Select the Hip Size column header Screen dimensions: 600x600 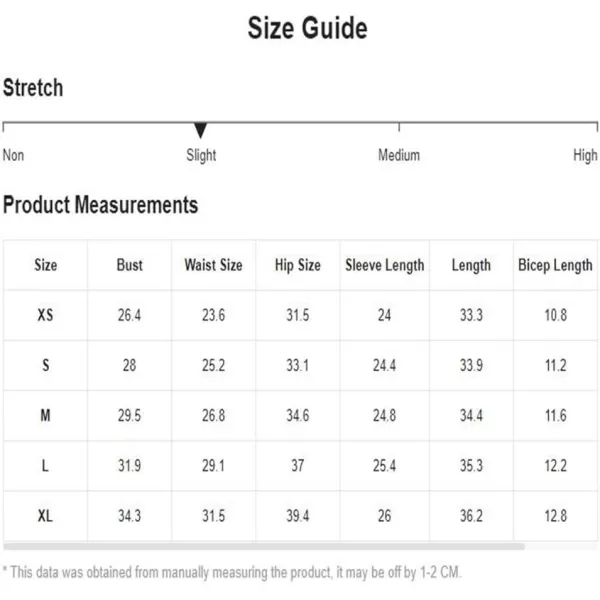pyautogui.click(x=298, y=265)
